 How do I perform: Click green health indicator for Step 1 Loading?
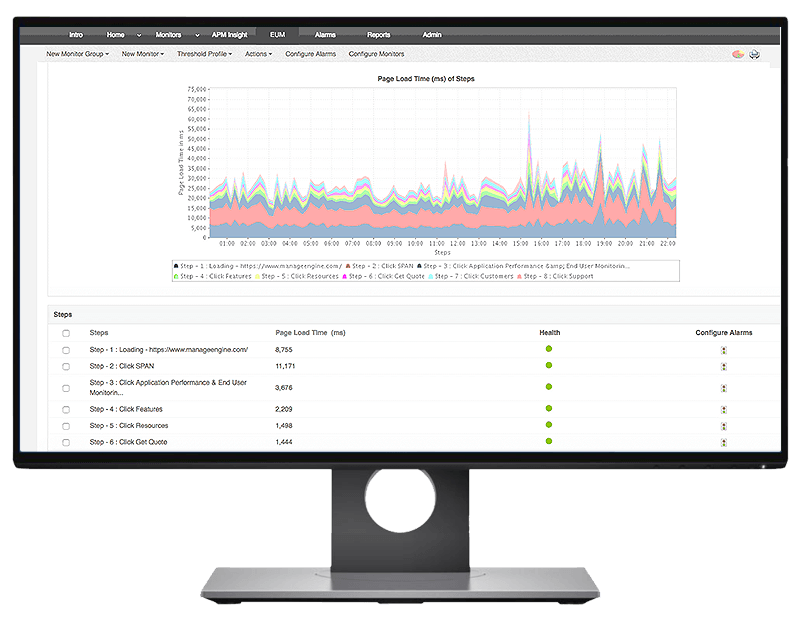point(549,349)
